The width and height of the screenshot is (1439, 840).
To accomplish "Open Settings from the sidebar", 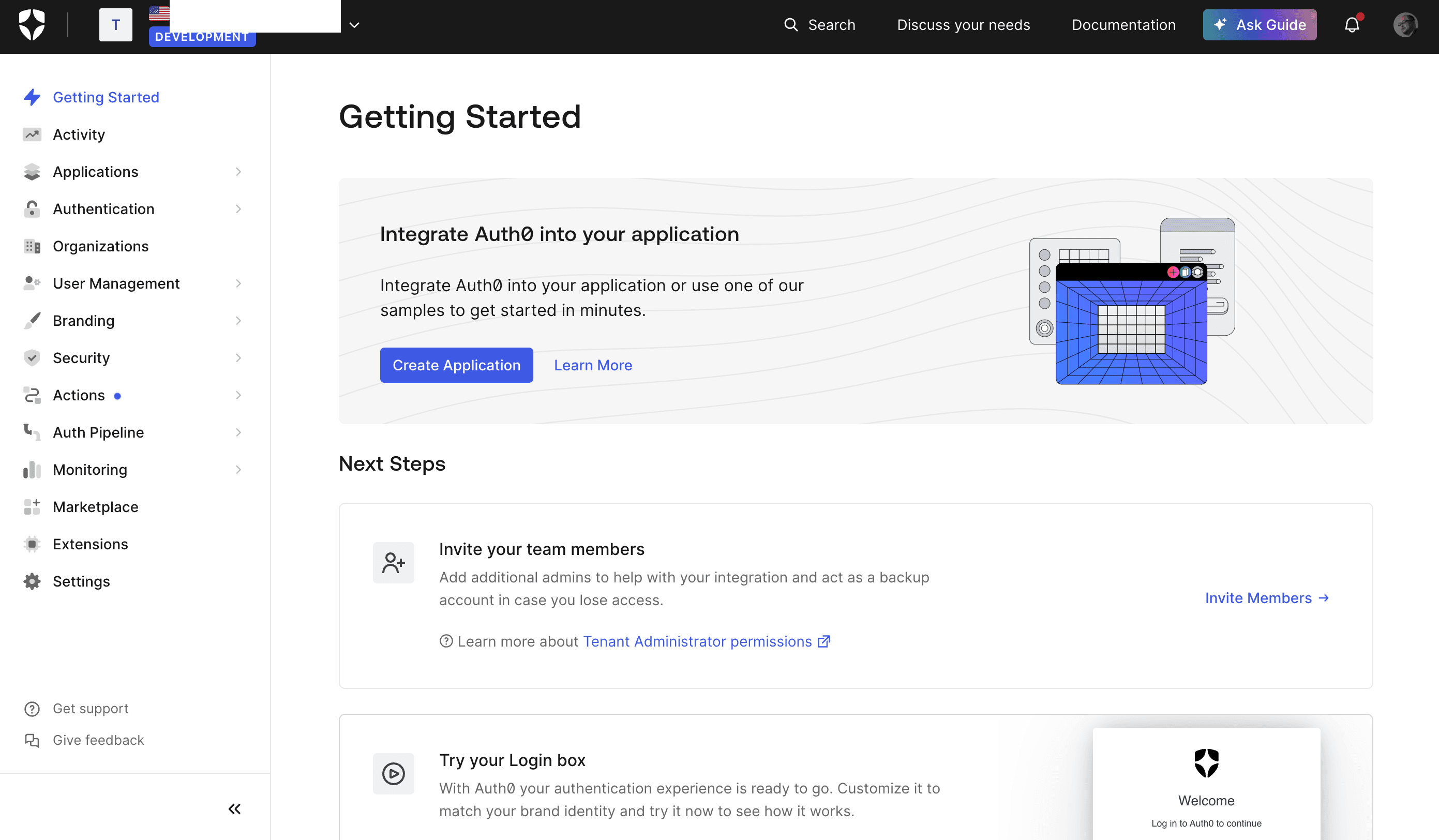I will pyautogui.click(x=81, y=581).
